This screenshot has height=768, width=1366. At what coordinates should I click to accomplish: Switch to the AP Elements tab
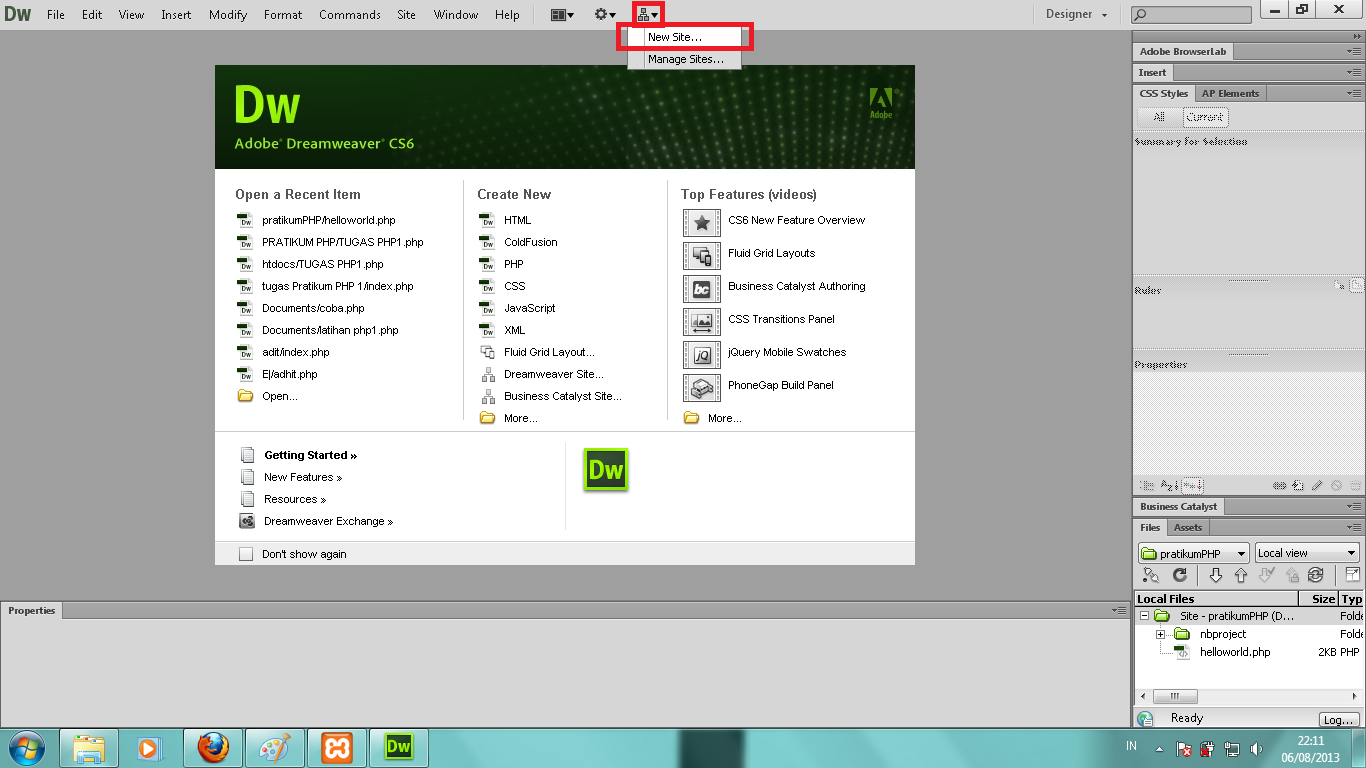pos(1230,93)
